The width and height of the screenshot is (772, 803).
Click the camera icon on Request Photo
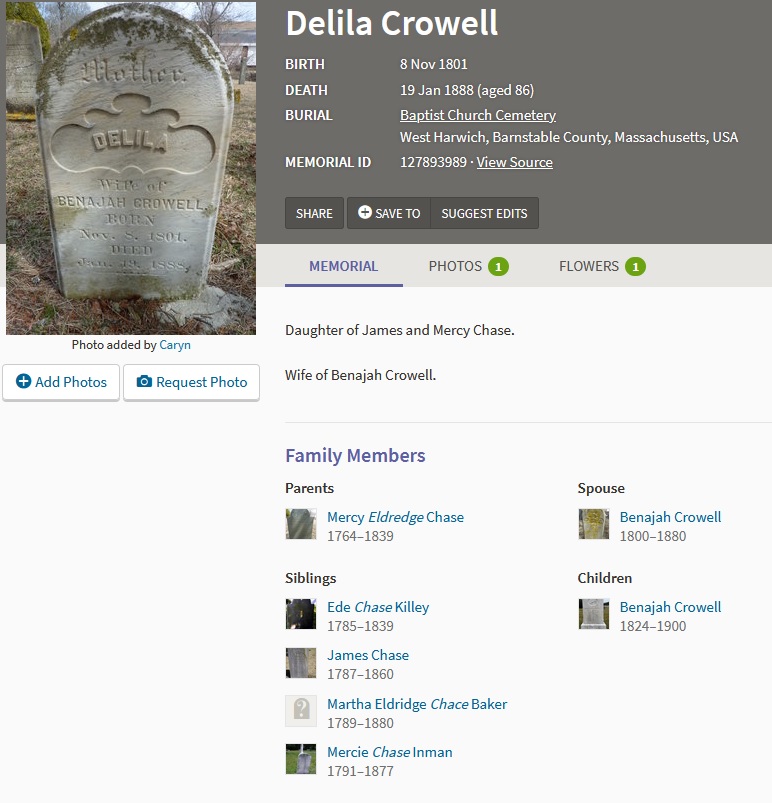(144, 382)
